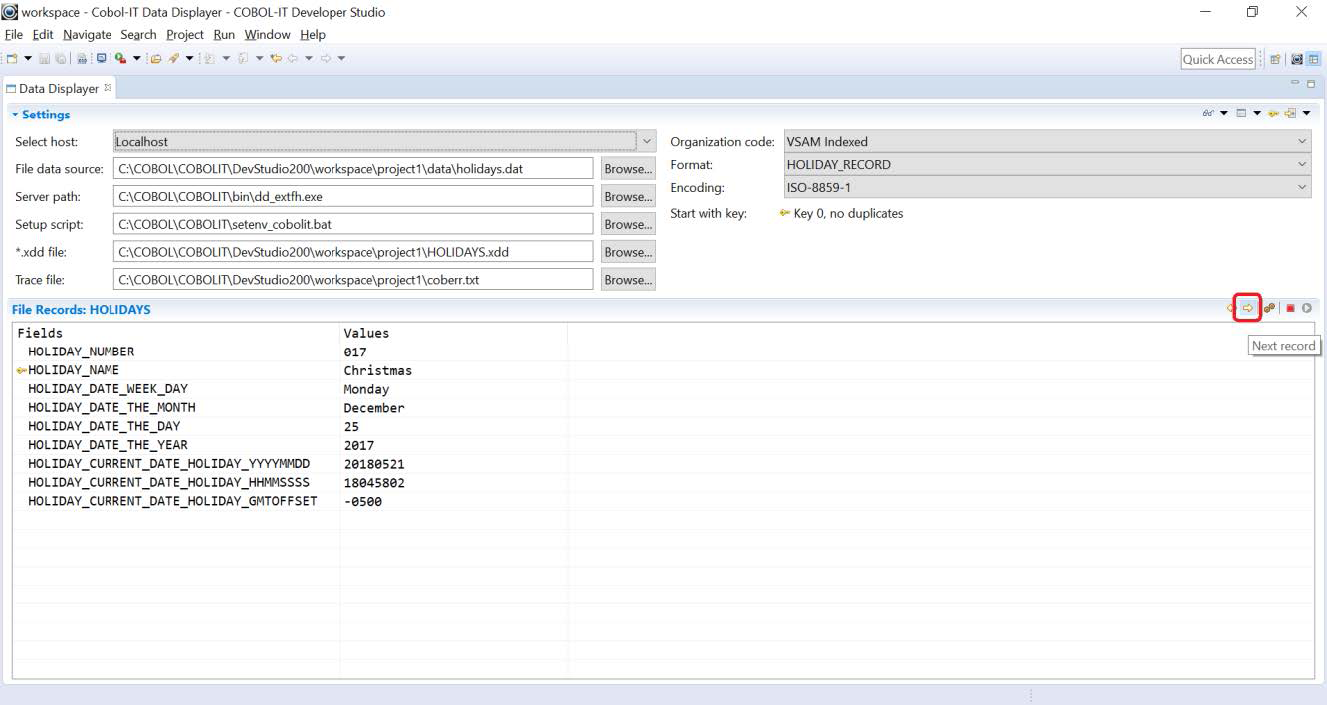Open the Navigate menu
The width and height of the screenshot is (1327, 705).
pos(88,34)
